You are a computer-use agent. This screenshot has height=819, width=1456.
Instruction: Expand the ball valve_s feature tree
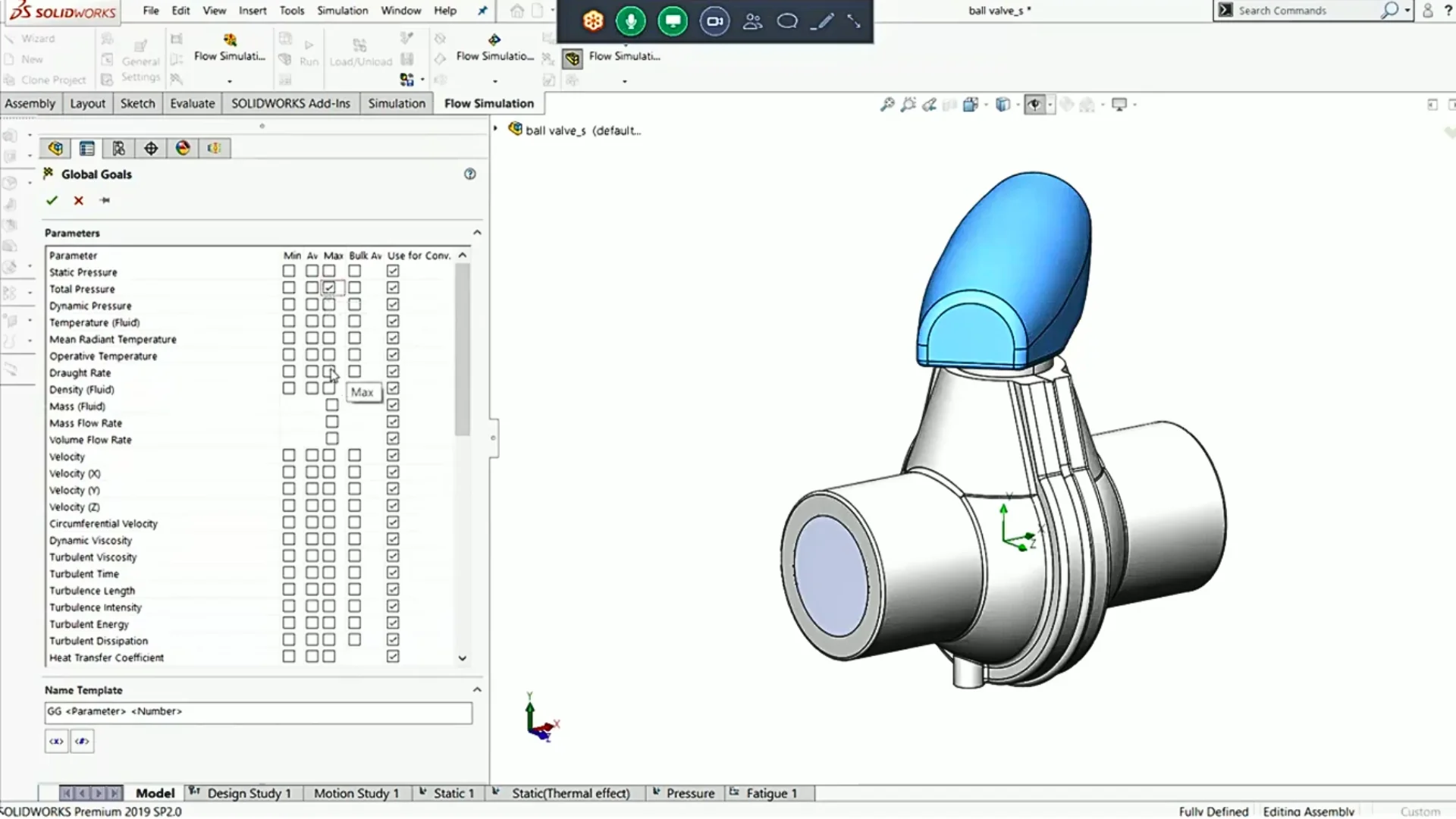[x=496, y=130]
